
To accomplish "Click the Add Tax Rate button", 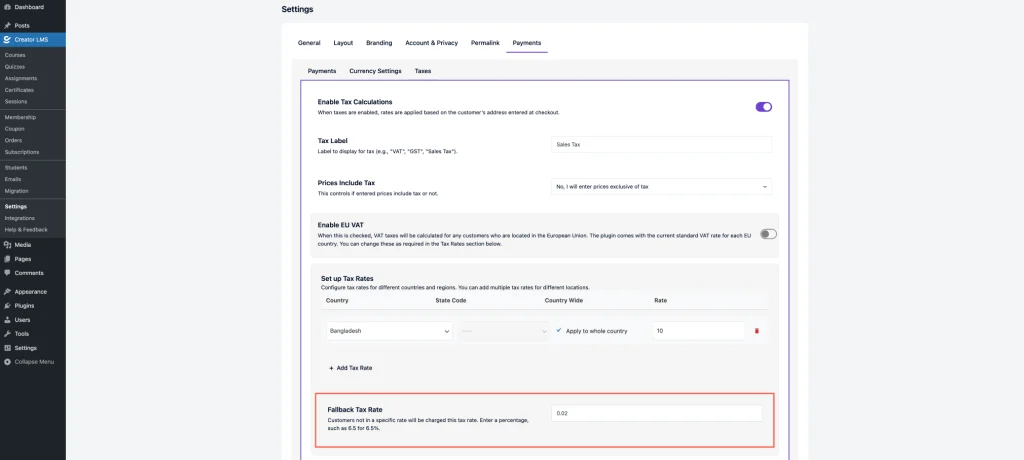I will pos(350,368).
